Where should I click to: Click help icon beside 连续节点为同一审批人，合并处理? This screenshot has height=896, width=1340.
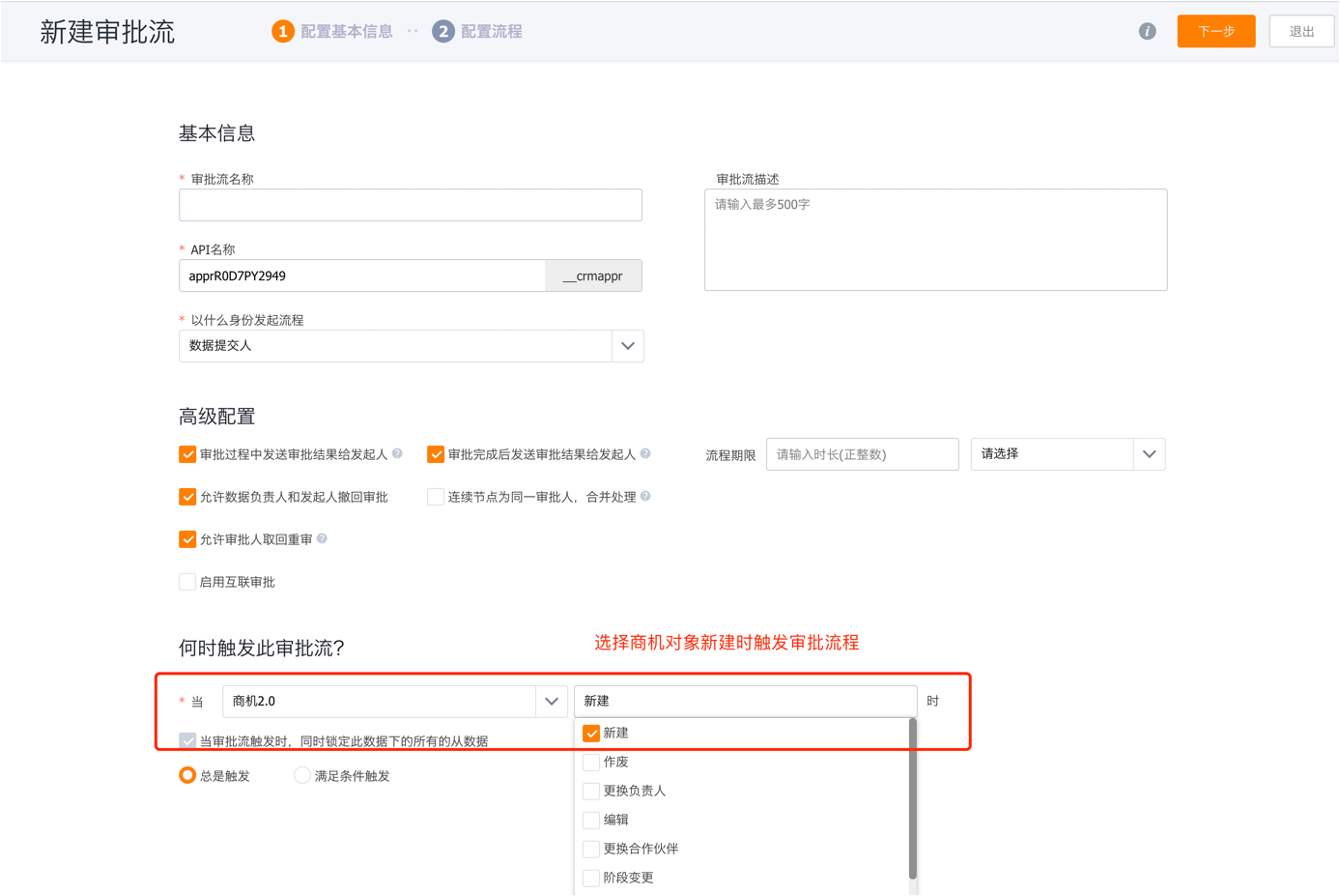(645, 497)
